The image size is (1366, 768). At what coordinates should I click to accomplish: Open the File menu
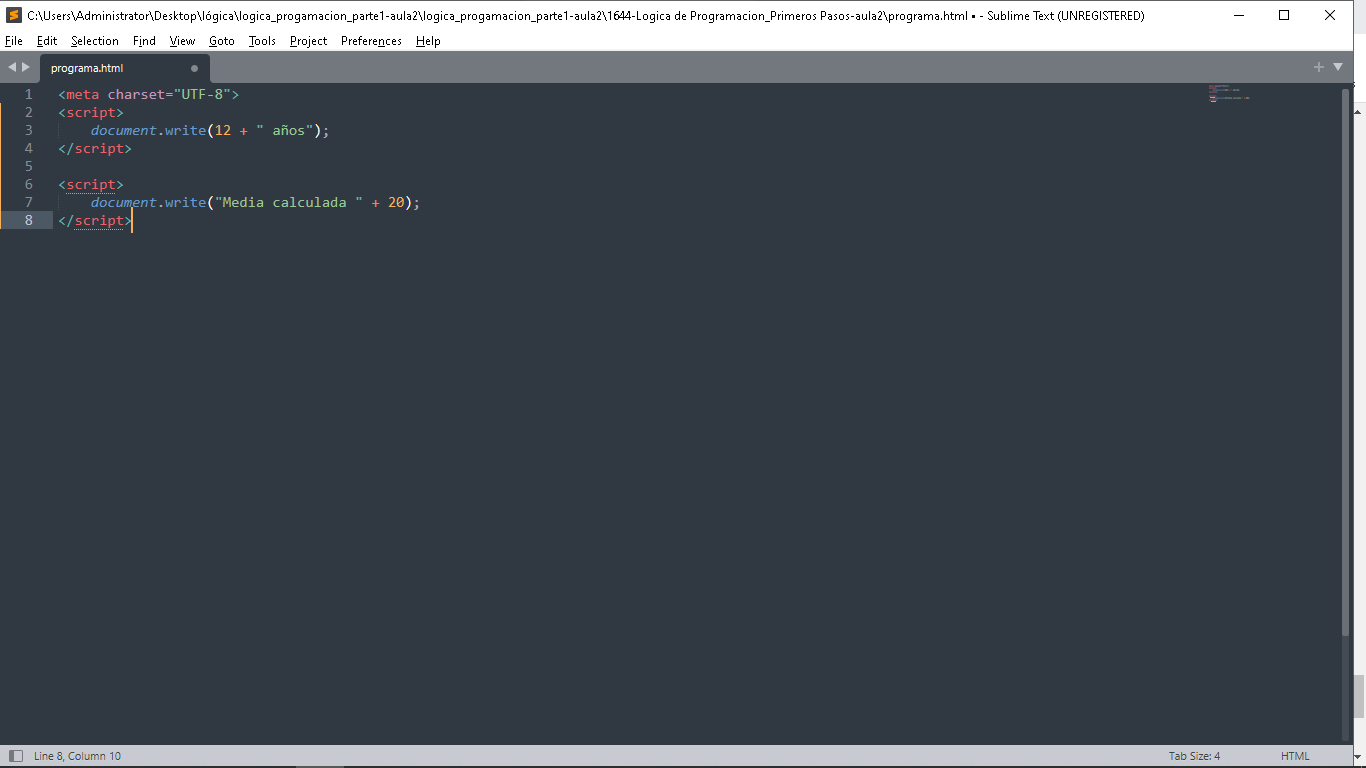pyautogui.click(x=14, y=41)
